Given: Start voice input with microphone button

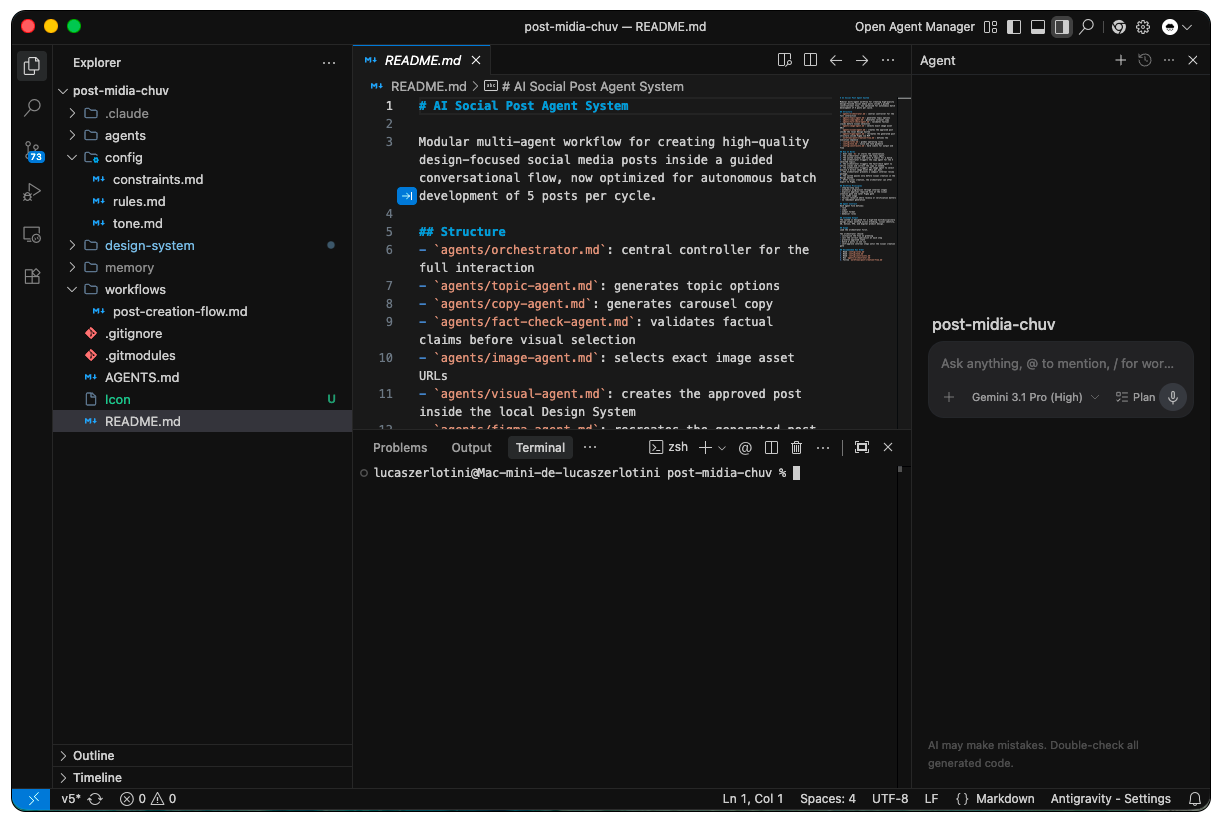Looking at the screenshot, I should [1173, 397].
